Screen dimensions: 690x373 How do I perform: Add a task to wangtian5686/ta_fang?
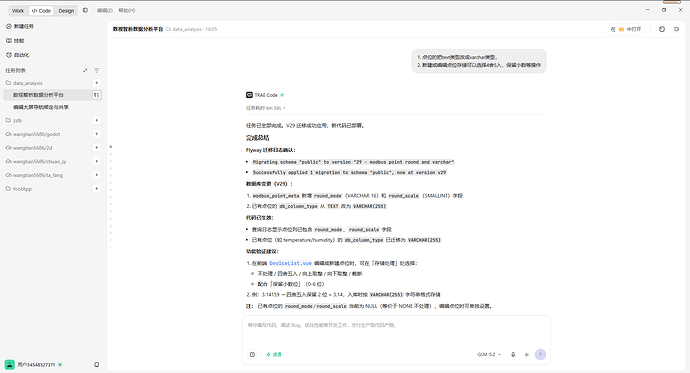96,175
